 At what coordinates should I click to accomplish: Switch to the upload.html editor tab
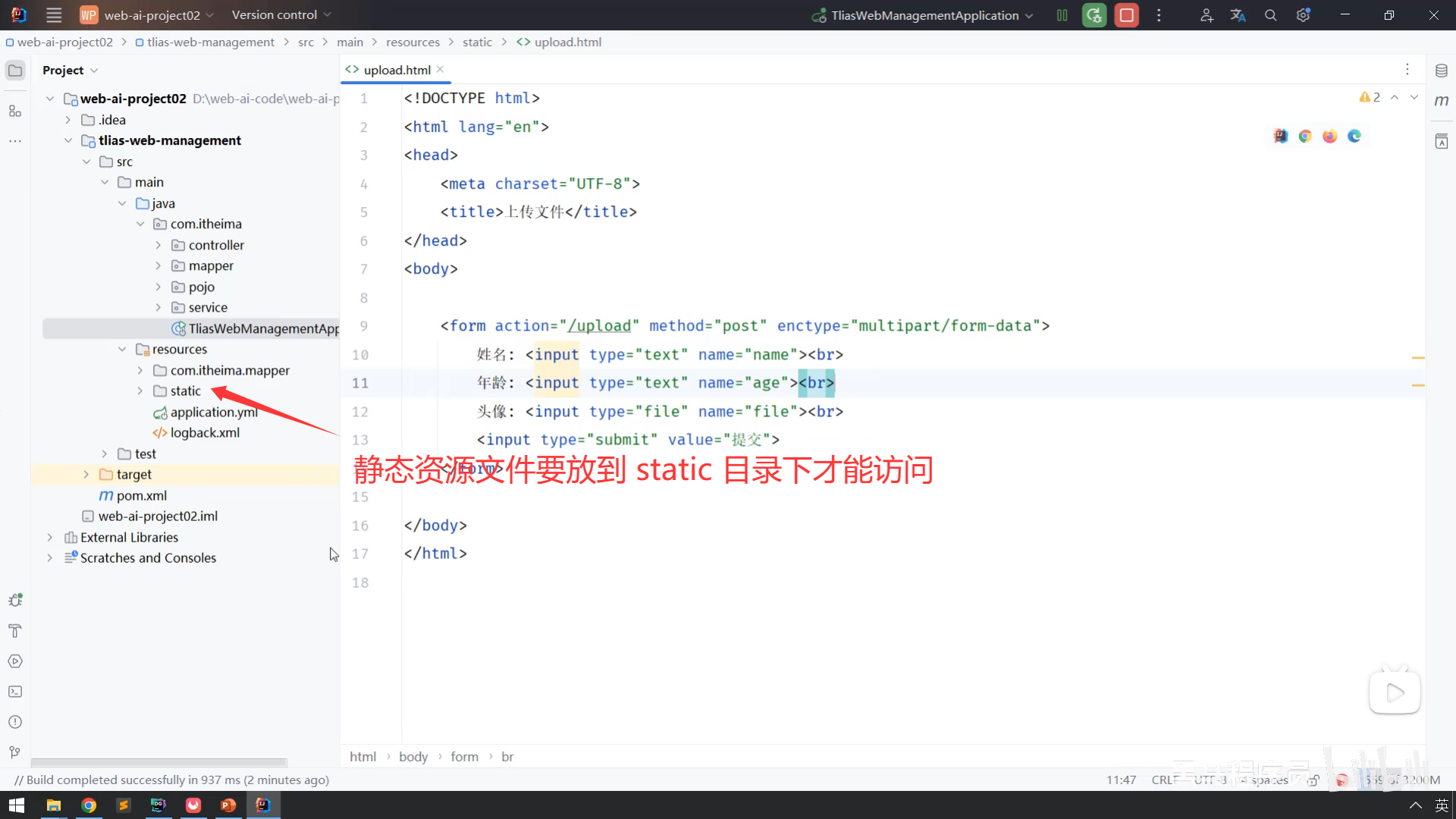(x=397, y=70)
